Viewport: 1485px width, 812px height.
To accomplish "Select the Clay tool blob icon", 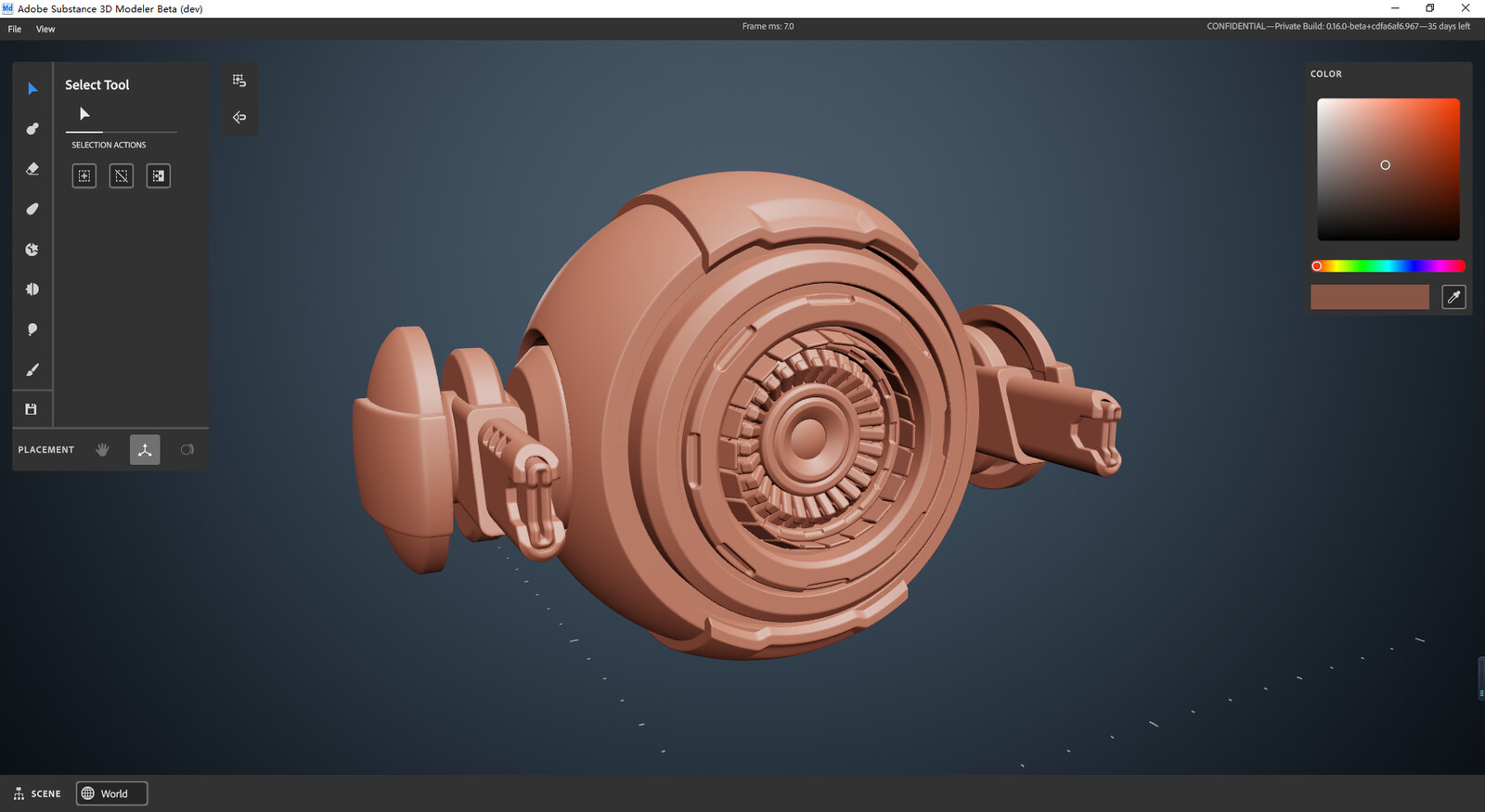I will (32, 129).
